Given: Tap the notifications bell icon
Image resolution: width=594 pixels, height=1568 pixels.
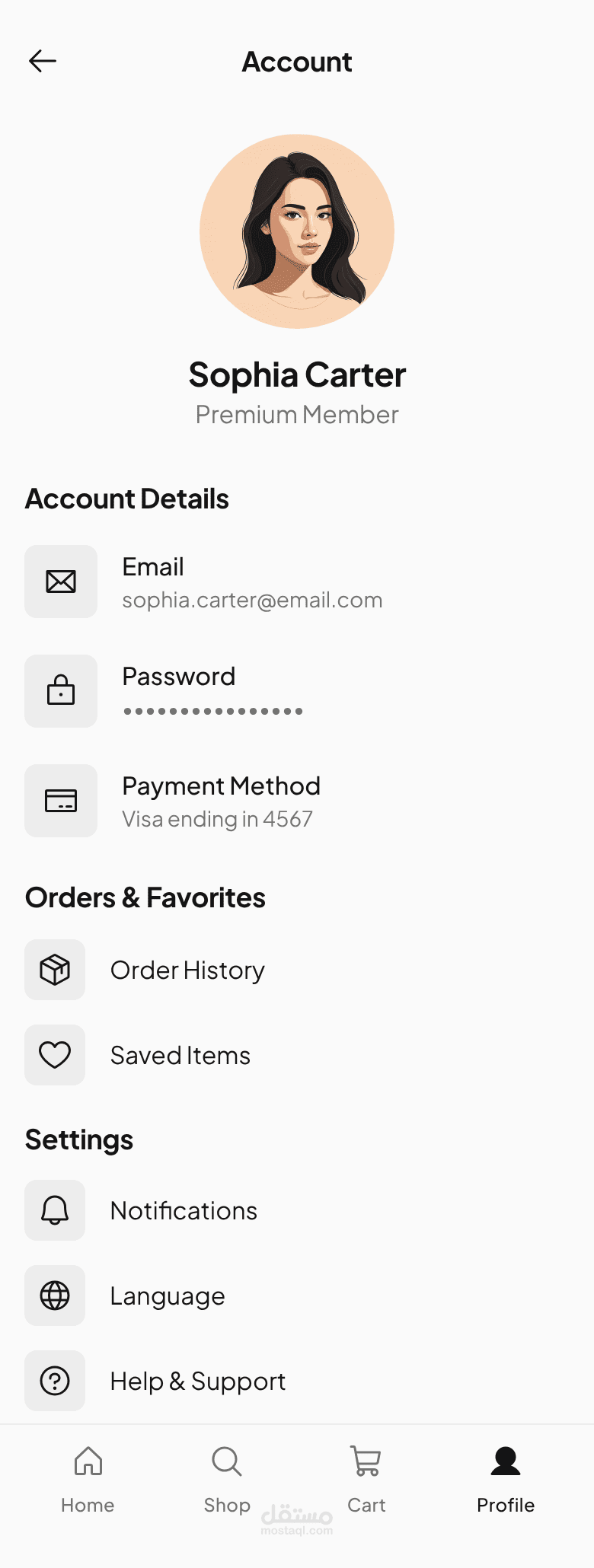Looking at the screenshot, I should pyautogui.click(x=55, y=1210).
